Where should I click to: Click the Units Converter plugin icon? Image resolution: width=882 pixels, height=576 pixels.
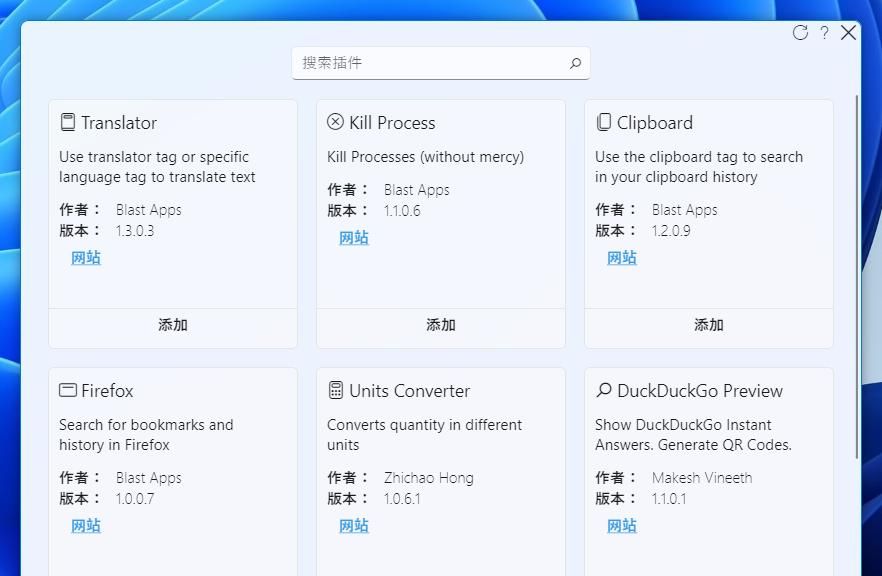pyautogui.click(x=335, y=390)
